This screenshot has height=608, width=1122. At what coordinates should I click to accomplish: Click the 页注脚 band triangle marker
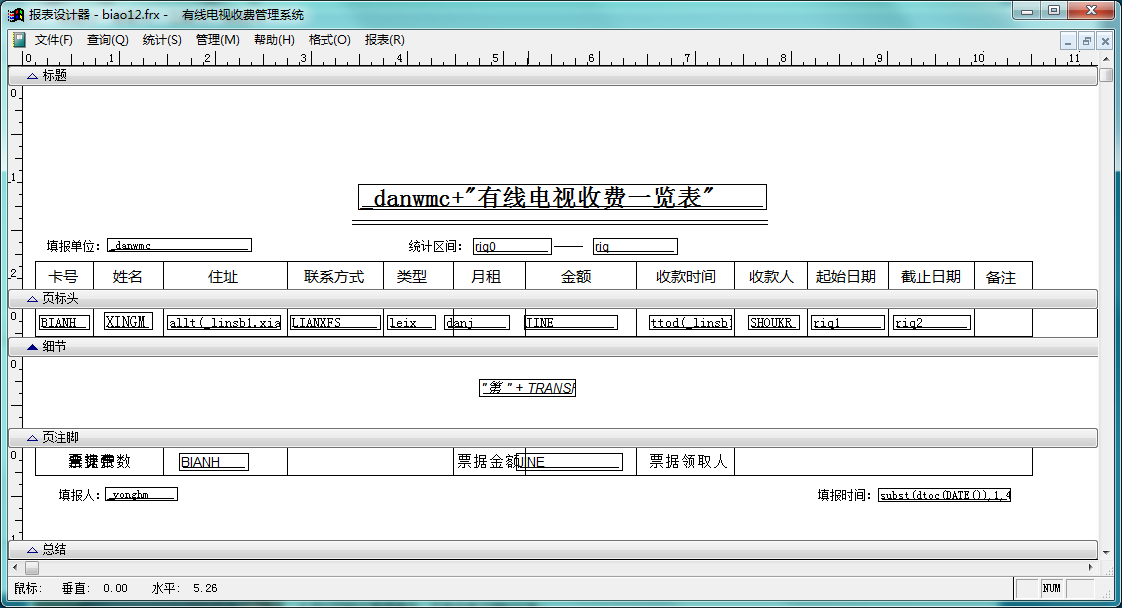coord(32,438)
